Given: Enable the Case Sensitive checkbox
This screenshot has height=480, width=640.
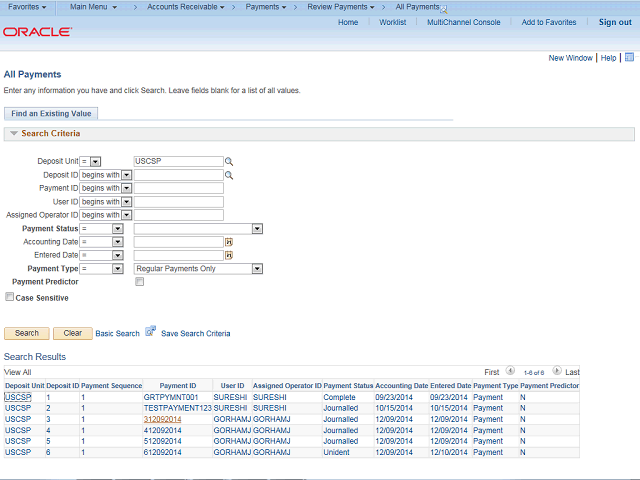Looking at the screenshot, I should coord(10,297).
